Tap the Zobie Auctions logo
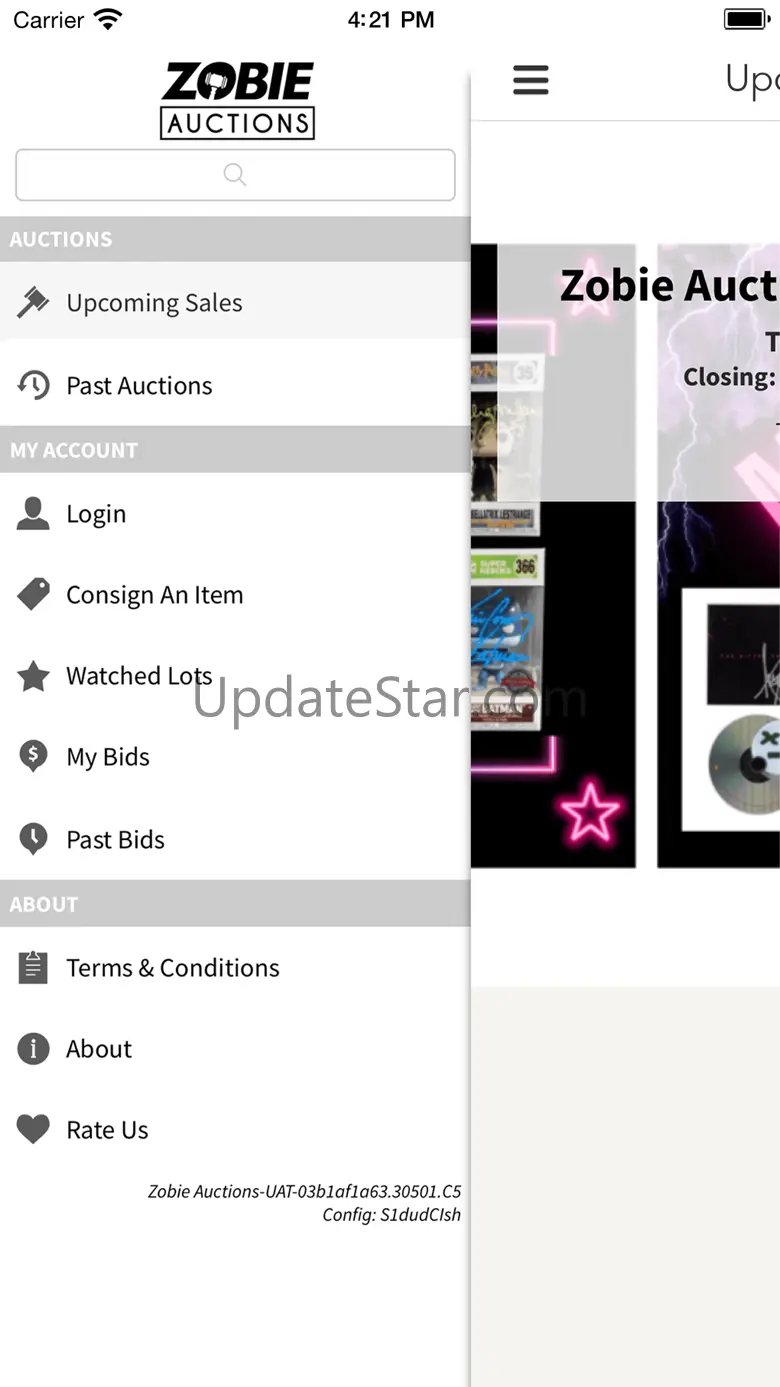Image resolution: width=780 pixels, height=1387 pixels. click(x=237, y=99)
